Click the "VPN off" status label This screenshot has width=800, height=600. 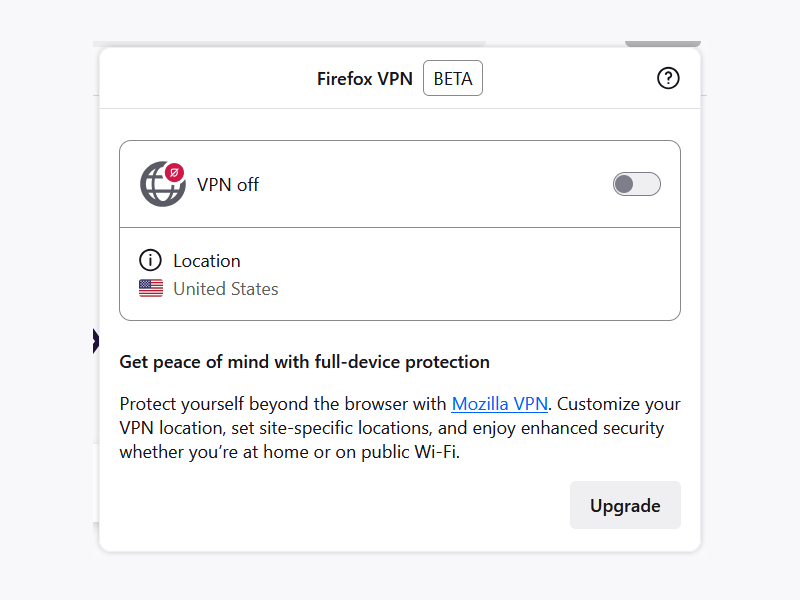tap(228, 184)
